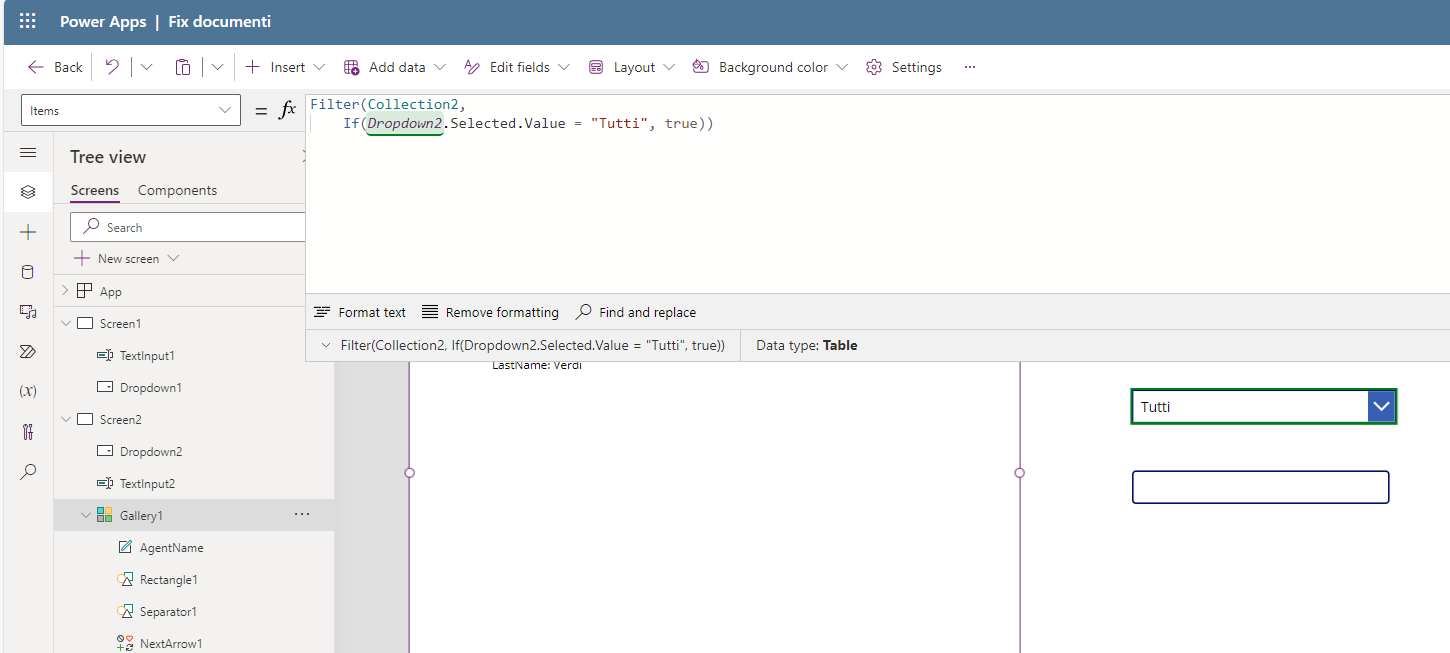Click the Back button
Screen dimensions: 1450x653
click(x=53, y=66)
